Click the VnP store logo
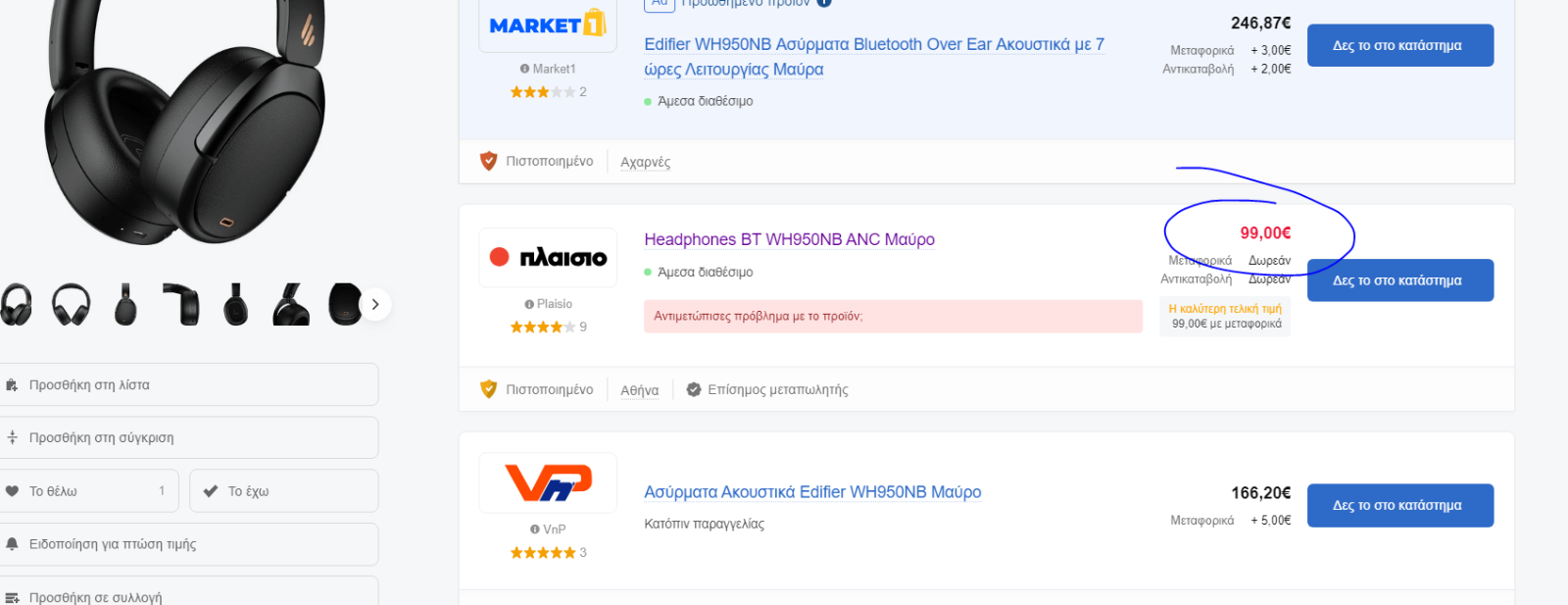Viewport: 1568px width, 605px height. tap(548, 482)
